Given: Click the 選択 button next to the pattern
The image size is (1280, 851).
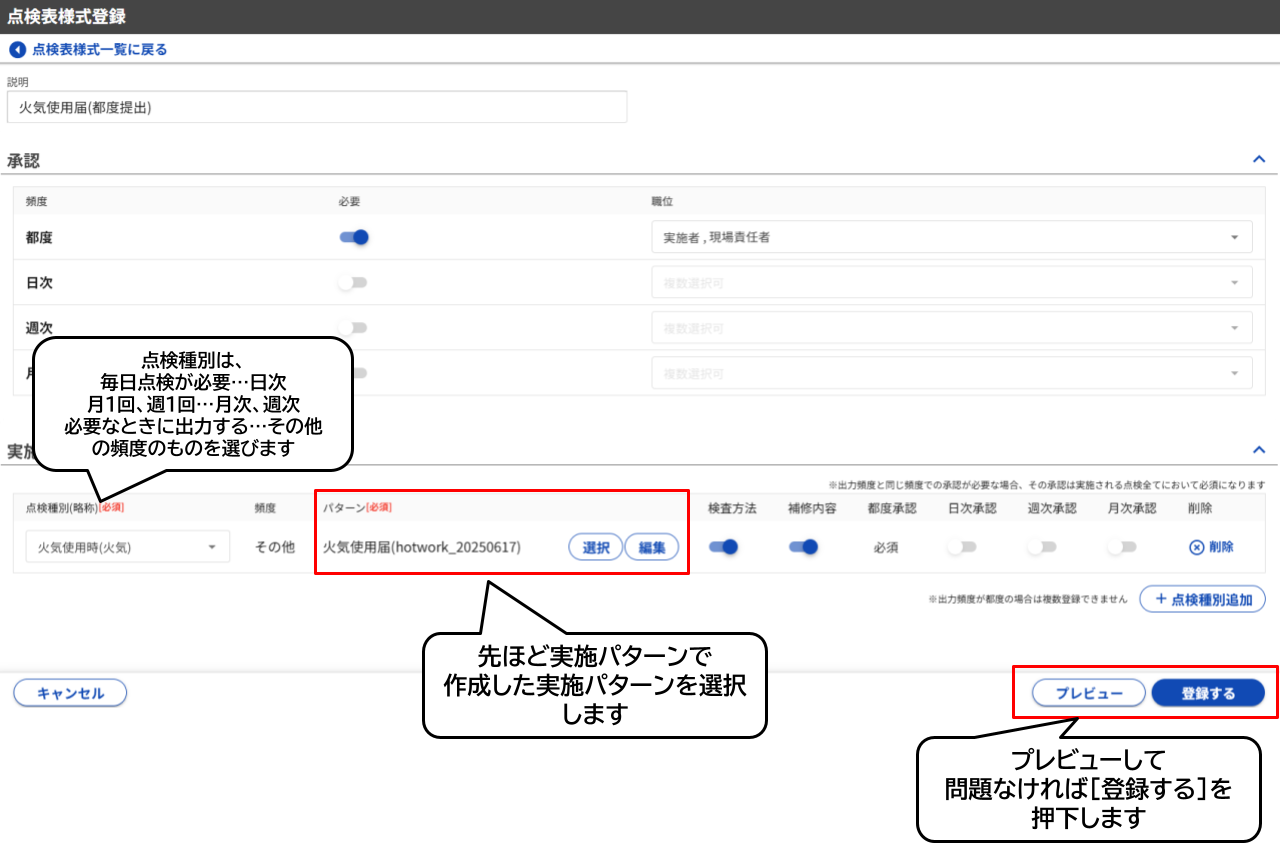Looking at the screenshot, I should [595, 547].
